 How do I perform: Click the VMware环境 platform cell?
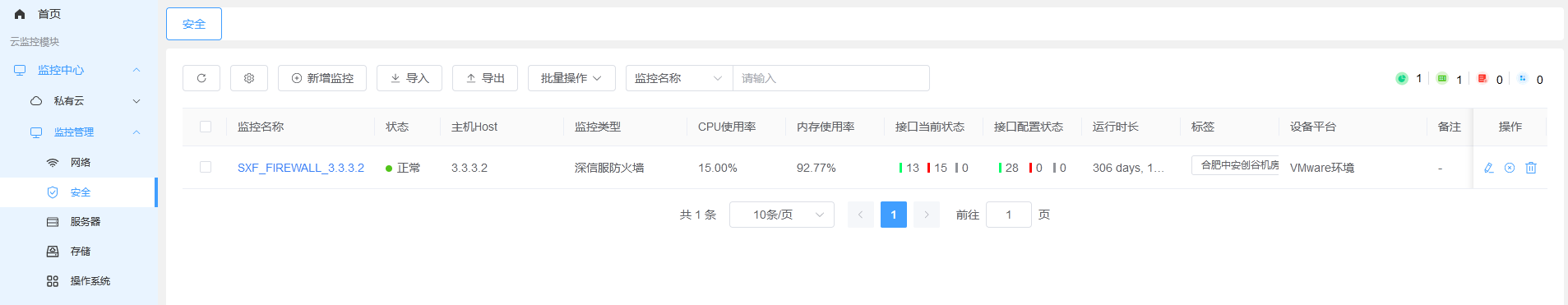1322,168
